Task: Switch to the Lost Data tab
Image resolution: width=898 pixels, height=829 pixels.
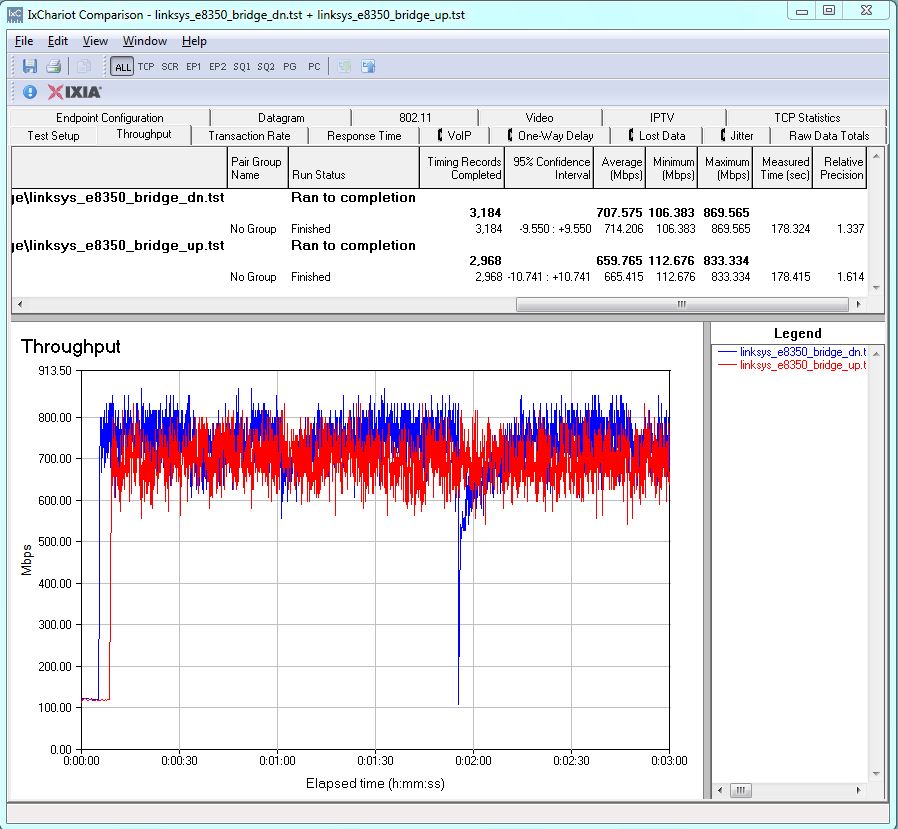Action: [657, 136]
